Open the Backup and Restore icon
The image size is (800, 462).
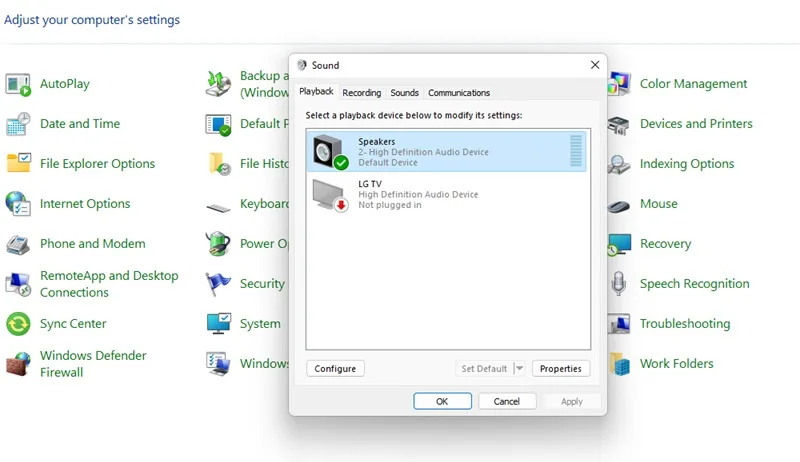click(x=218, y=84)
